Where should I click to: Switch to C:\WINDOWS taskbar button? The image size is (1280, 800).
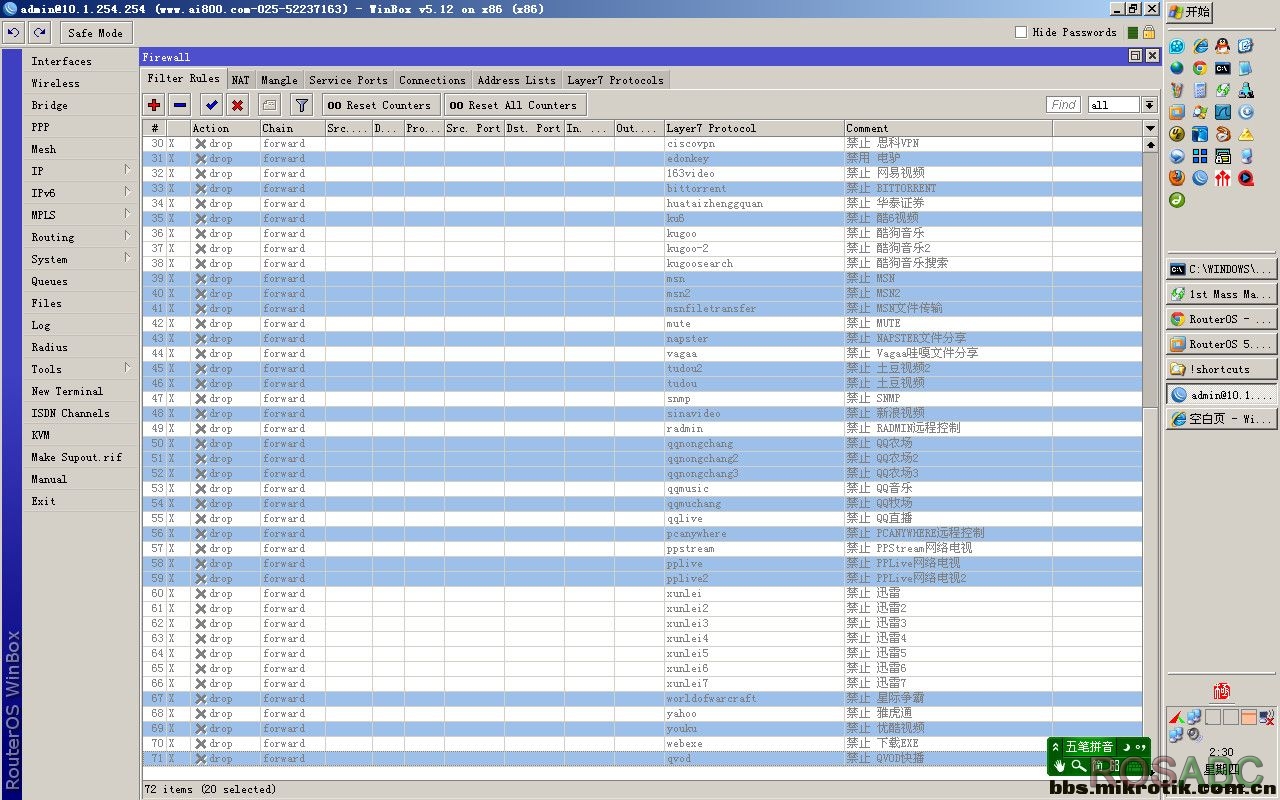point(1221,269)
